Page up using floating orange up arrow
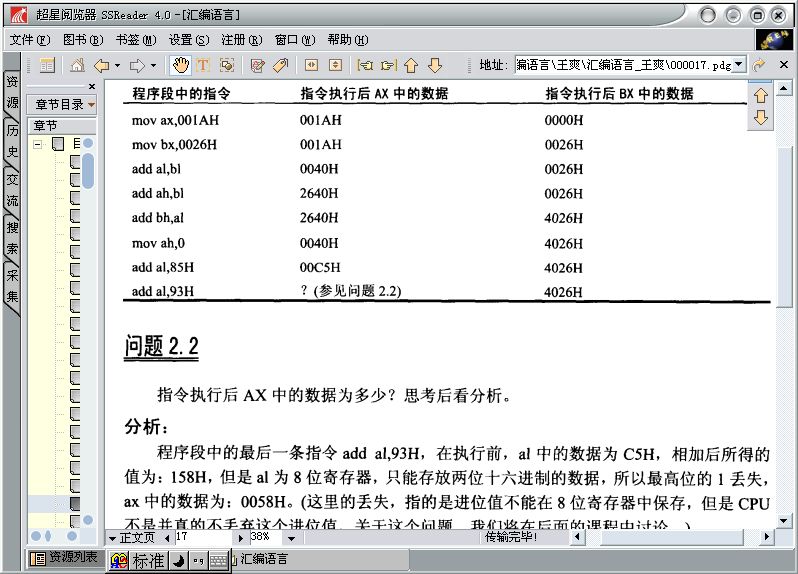The height and width of the screenshot is (574, 798). [761, 95]
